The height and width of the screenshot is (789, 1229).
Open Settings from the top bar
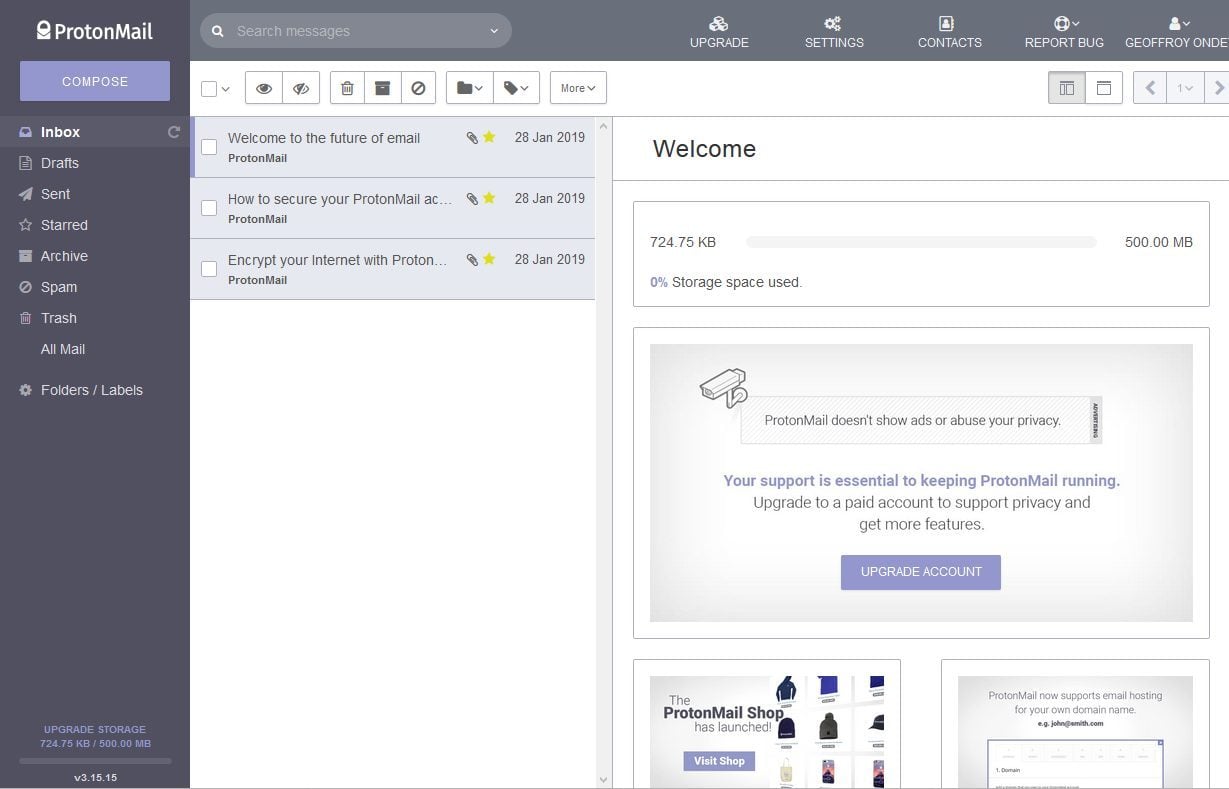[834, 32]
